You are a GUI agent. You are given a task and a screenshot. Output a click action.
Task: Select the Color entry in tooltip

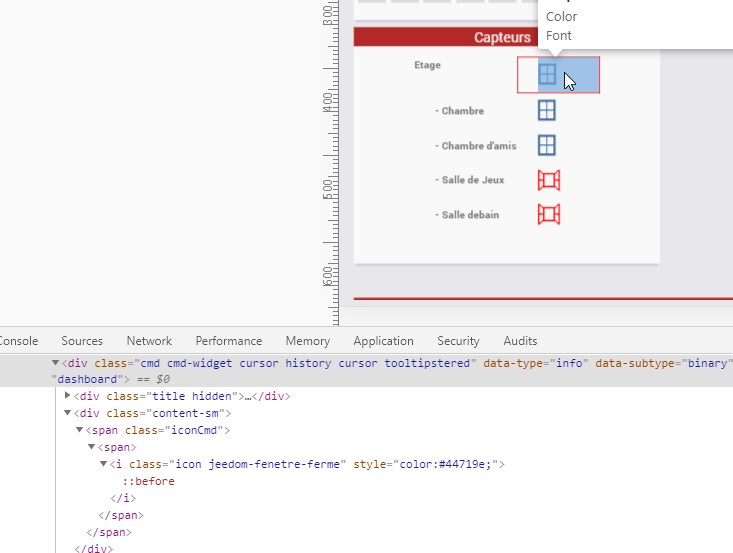tap(561, 17)
